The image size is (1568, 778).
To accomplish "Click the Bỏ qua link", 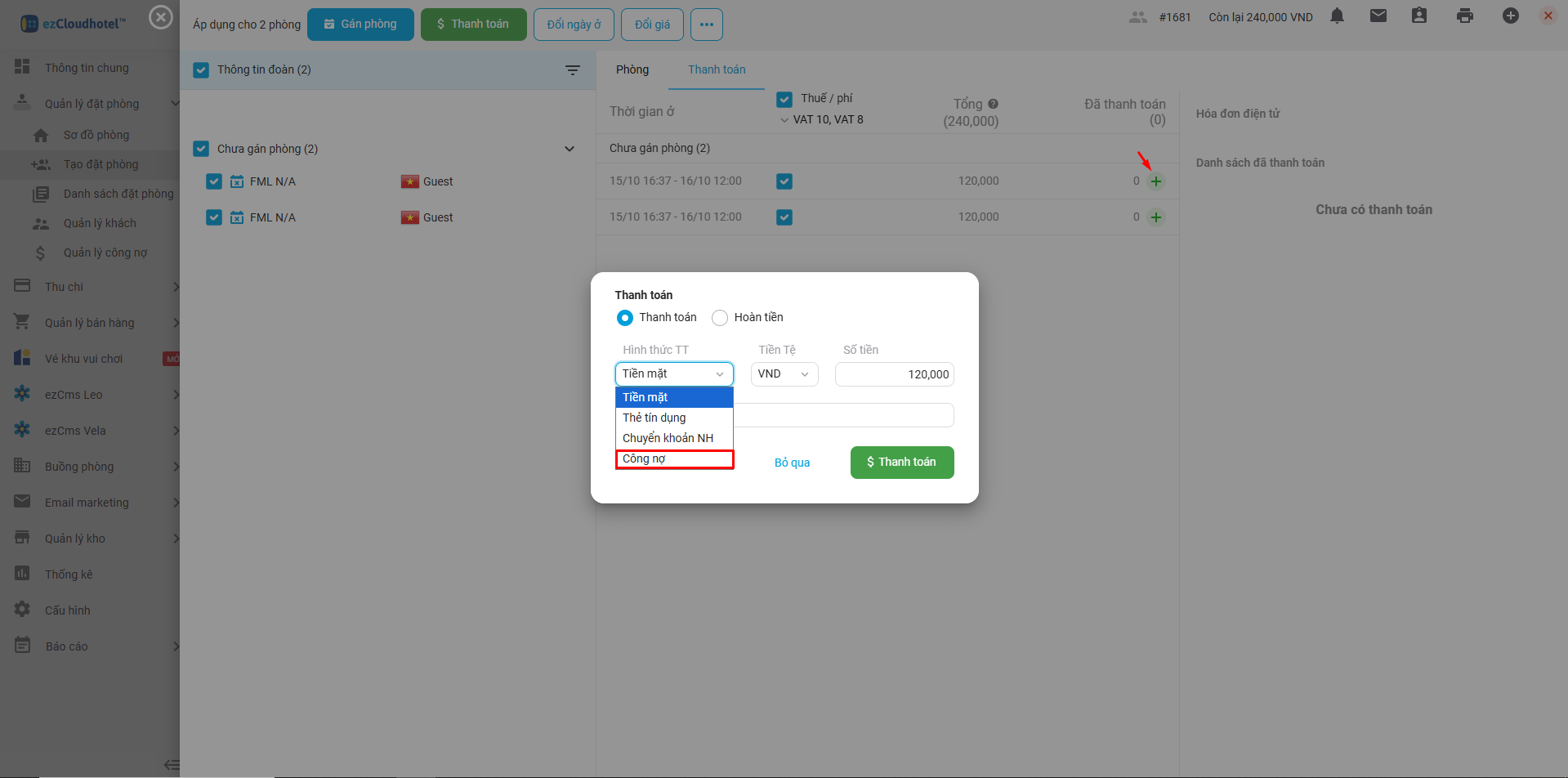I will pyautogui.click(x=792, y=463).
